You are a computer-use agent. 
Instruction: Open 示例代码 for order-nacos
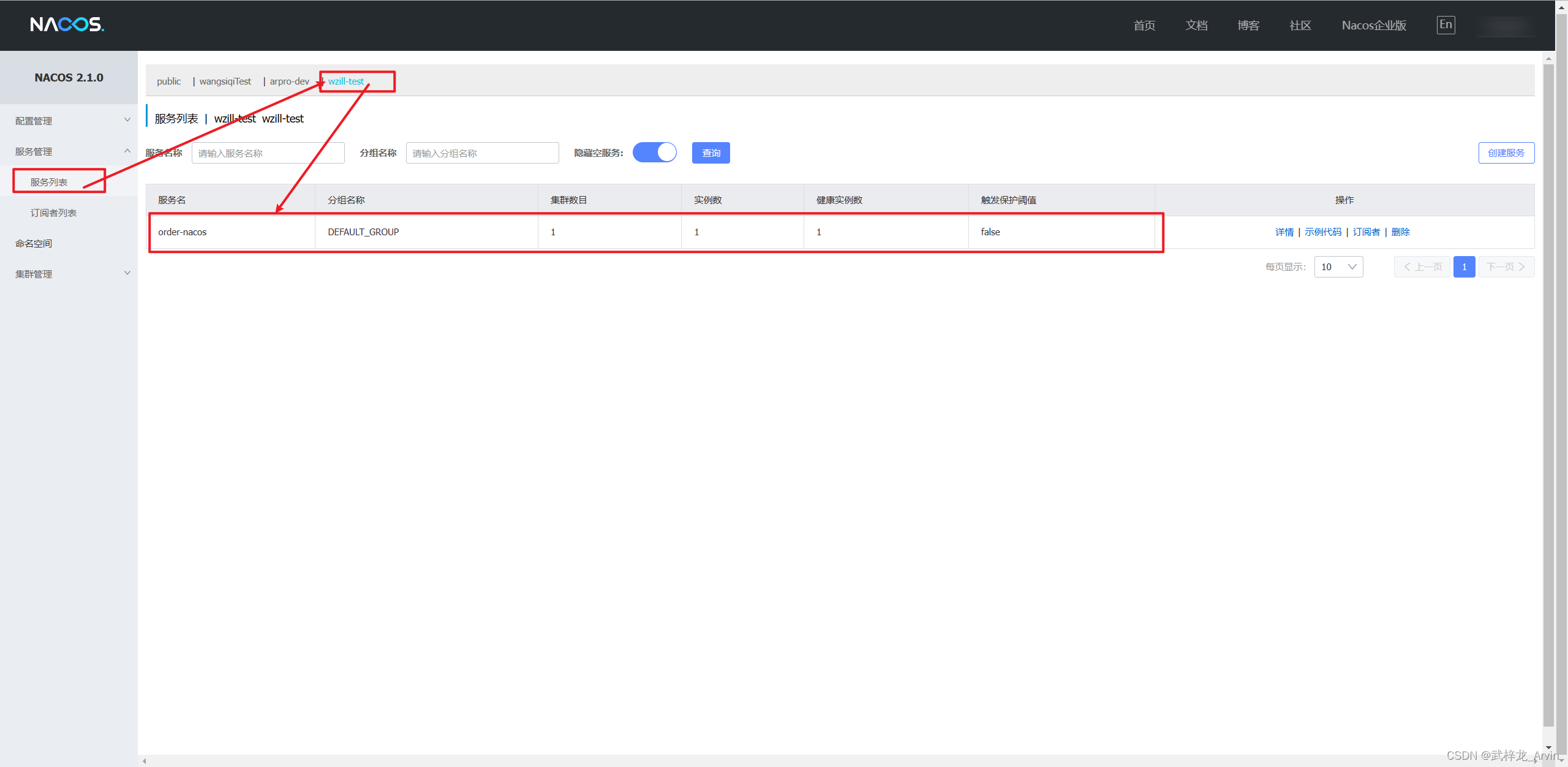pos(1323,232)
